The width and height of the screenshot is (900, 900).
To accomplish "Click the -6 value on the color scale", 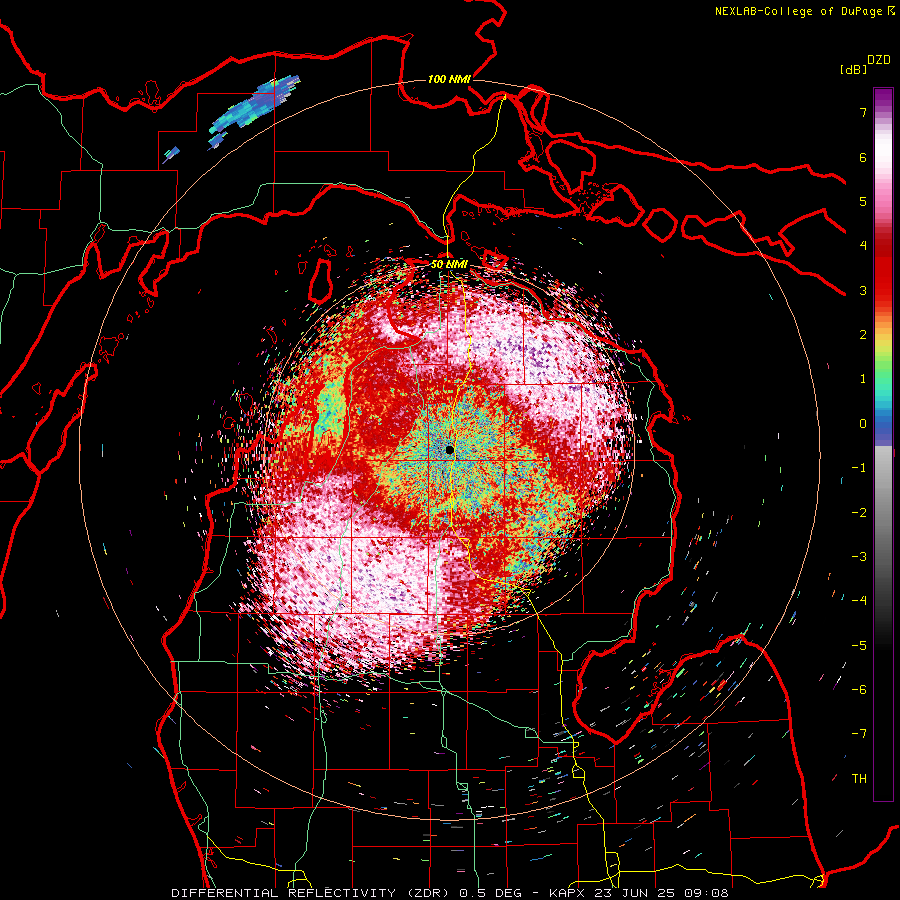I will tap(859, 690).
